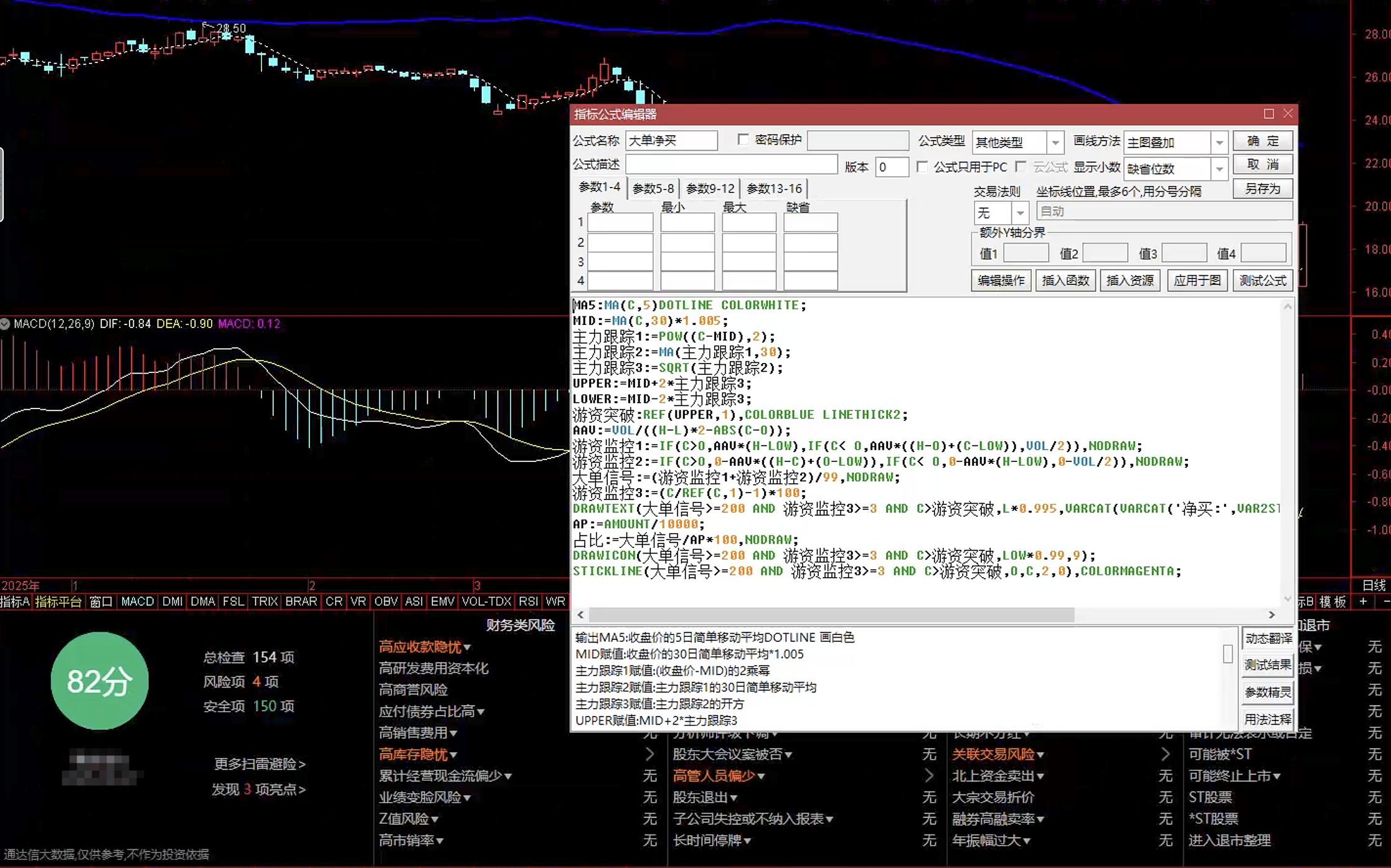The image size is (1391, 868).
Task: Click the 取消 button
Action: [x=1263, y=164]
